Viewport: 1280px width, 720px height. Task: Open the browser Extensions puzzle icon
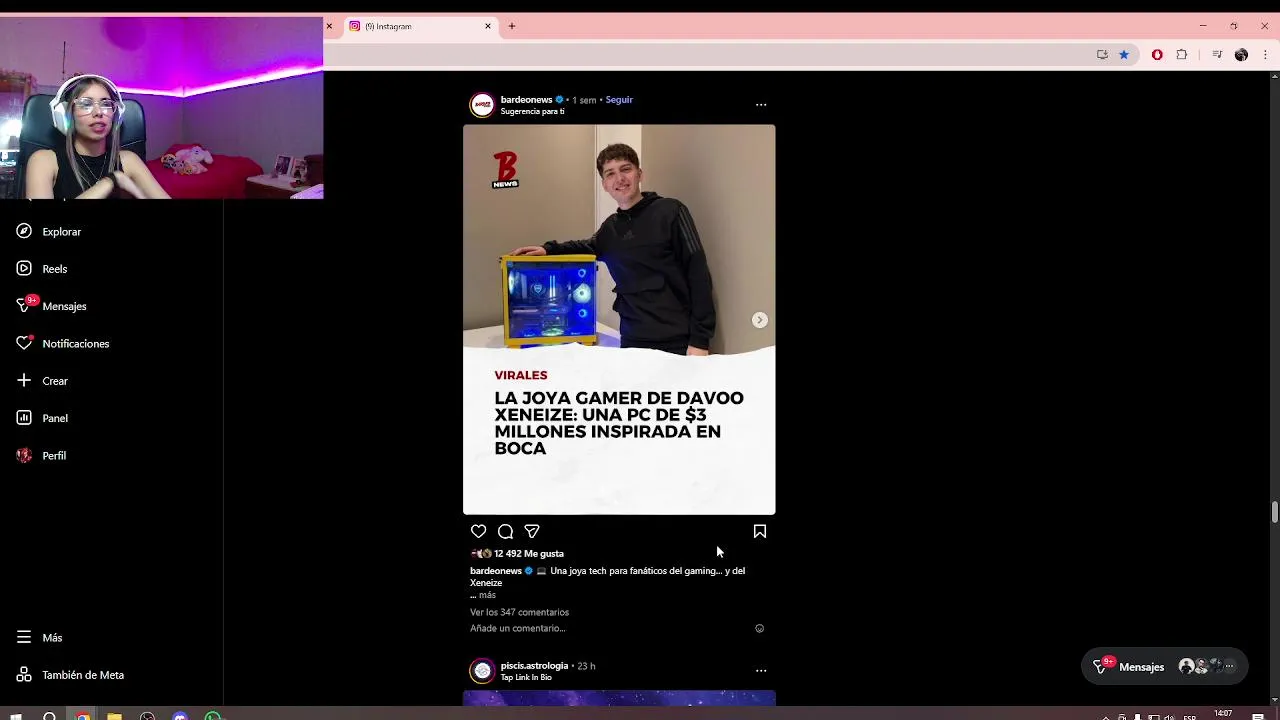[1182, 55]
